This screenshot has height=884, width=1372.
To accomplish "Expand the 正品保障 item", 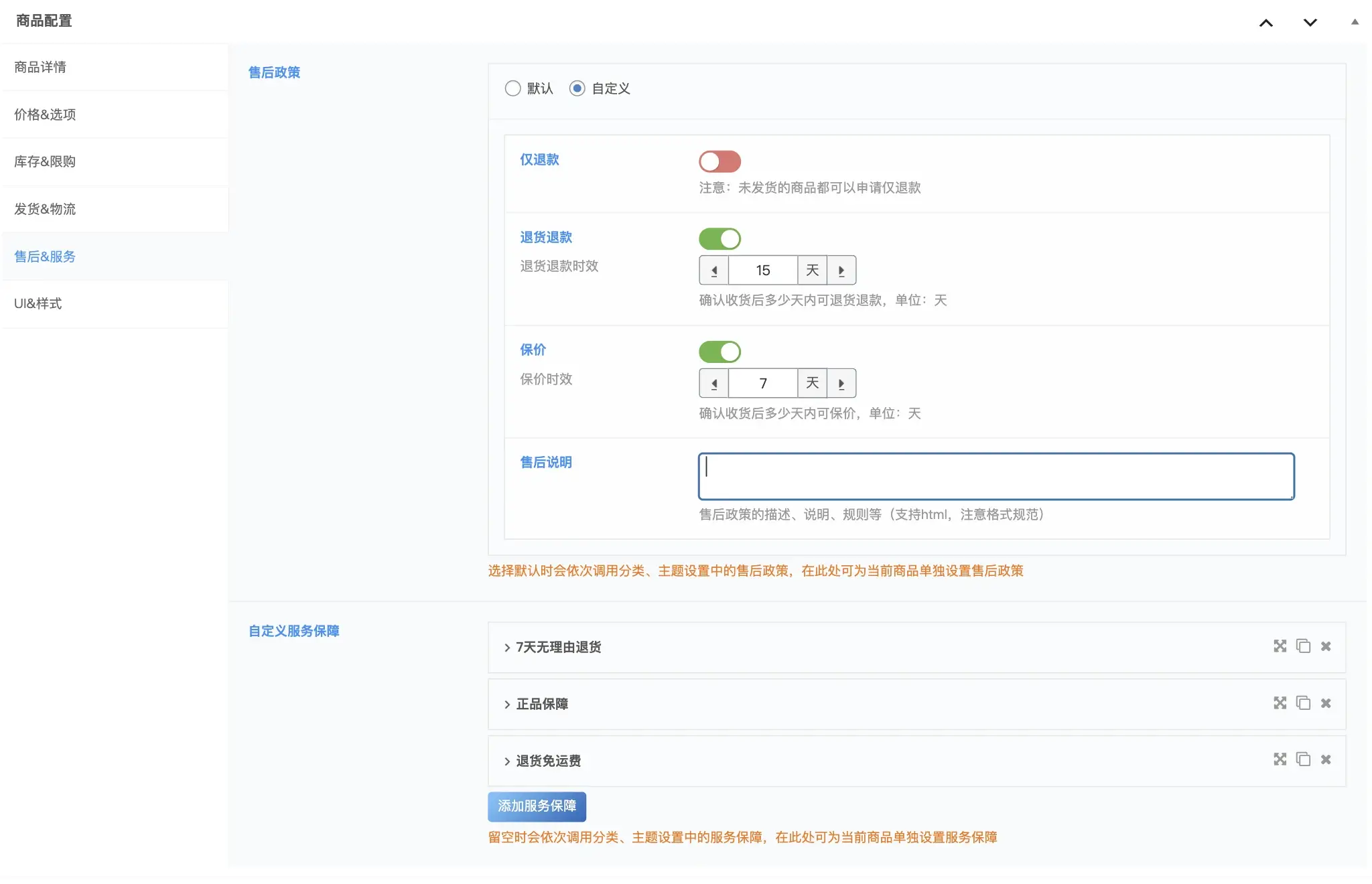I will (542, 704).
